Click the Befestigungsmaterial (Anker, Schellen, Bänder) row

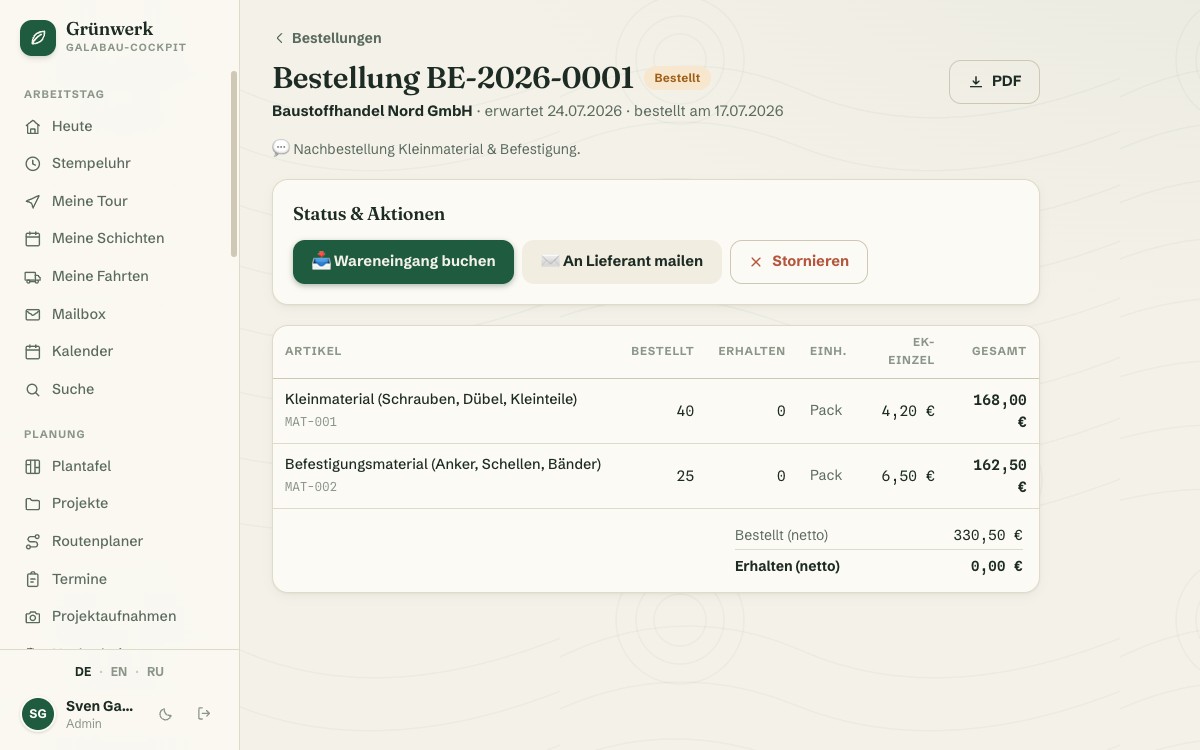(656, 476)
